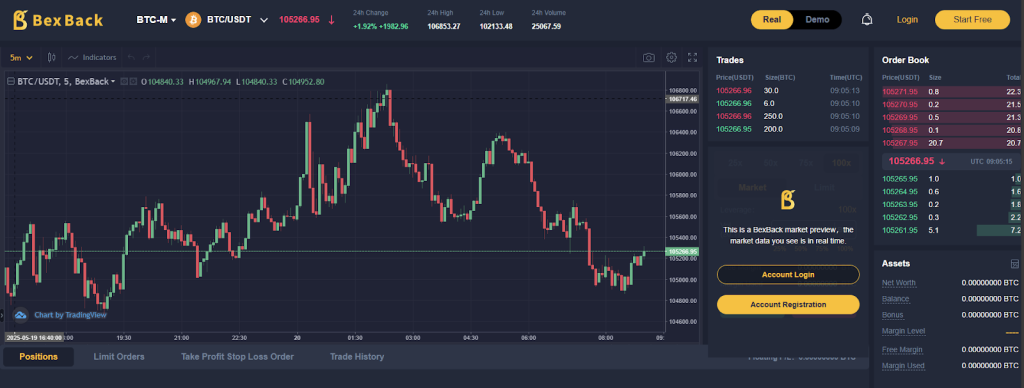
Task: Click the Net Worth label
Action: click(899, 283)
